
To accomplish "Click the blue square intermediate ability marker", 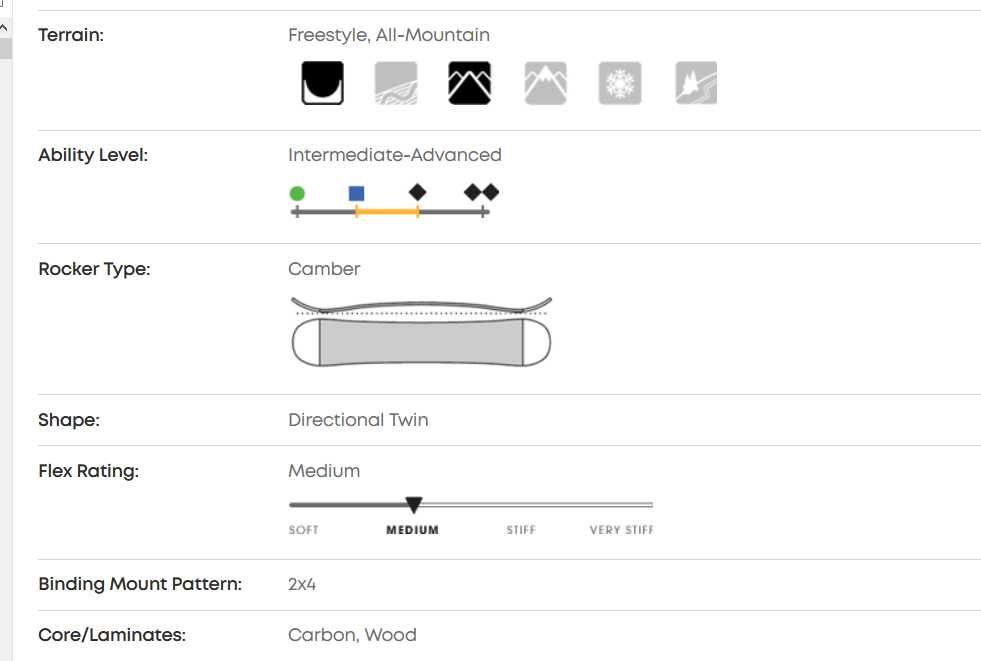I will tap(357, 193).
